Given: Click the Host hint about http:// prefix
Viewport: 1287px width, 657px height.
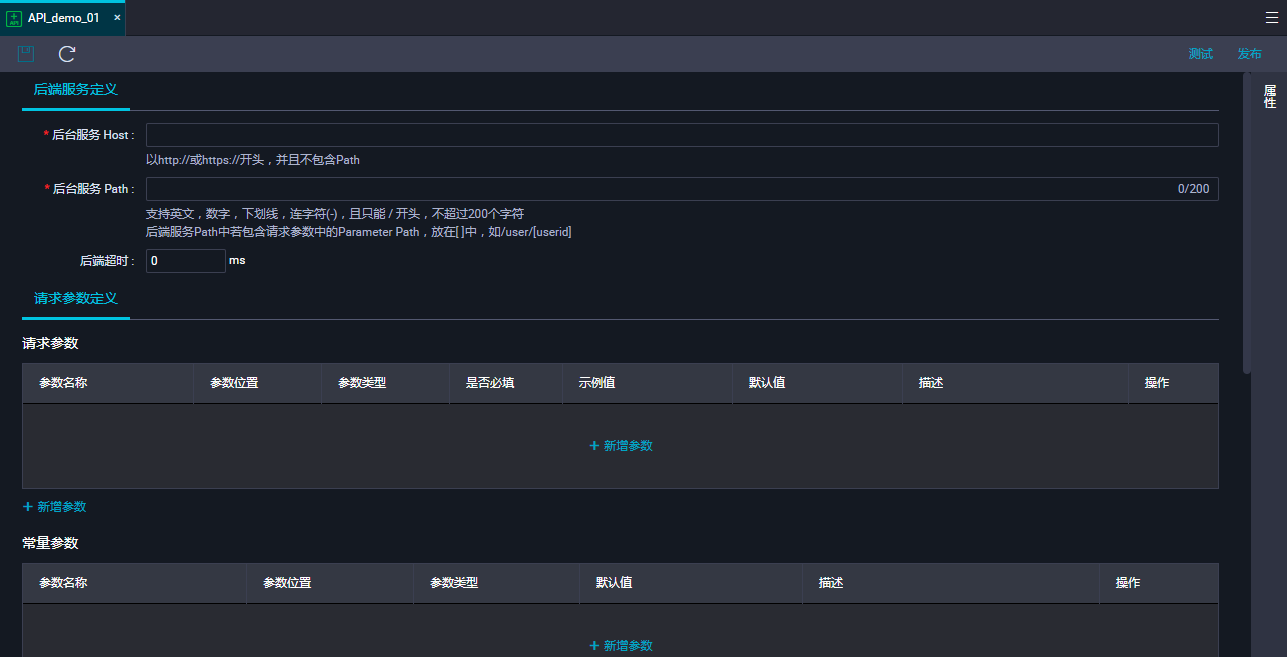Looking at the screenshot, I should 253,160.
